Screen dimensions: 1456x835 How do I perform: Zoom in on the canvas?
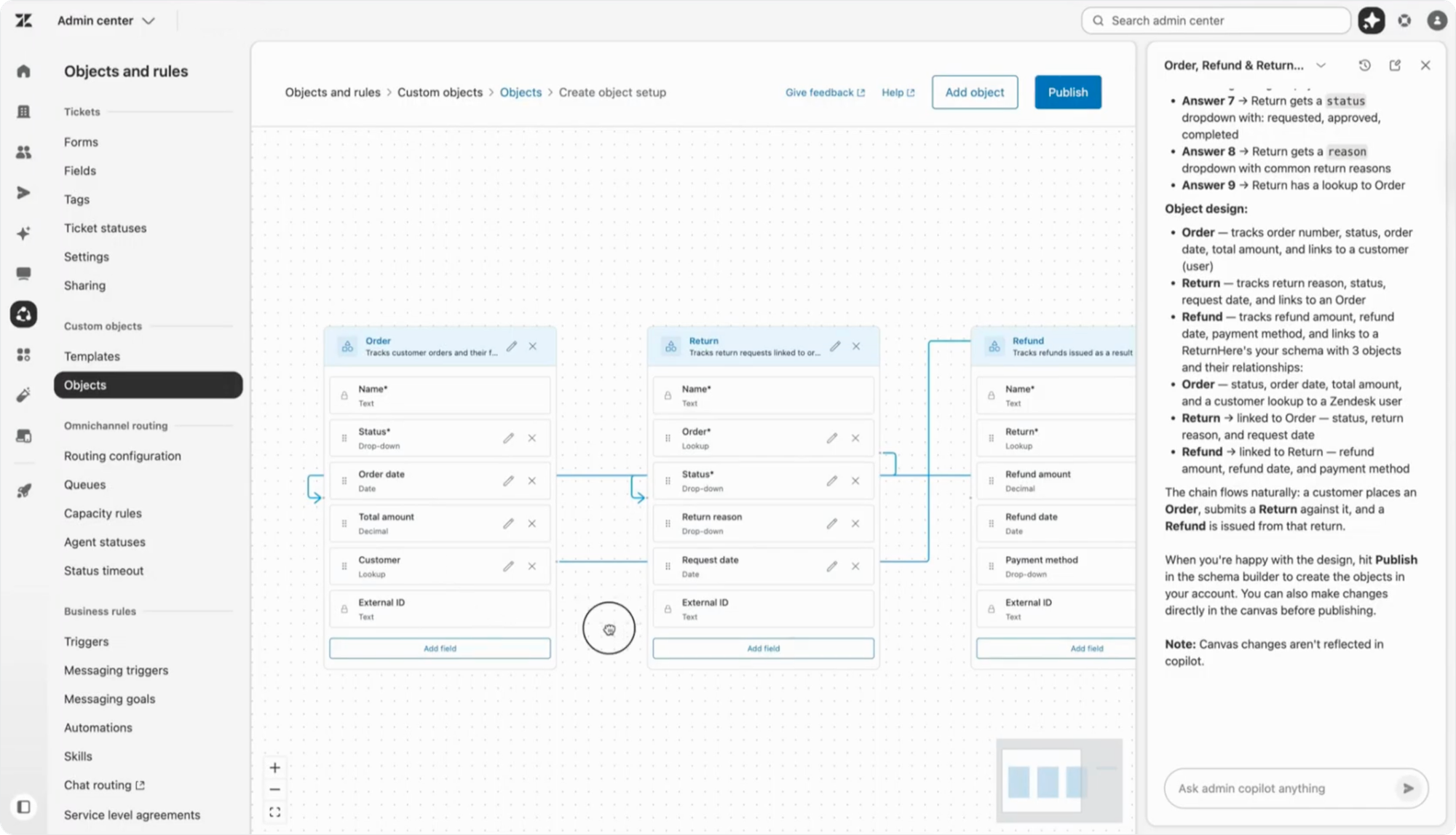274,768
